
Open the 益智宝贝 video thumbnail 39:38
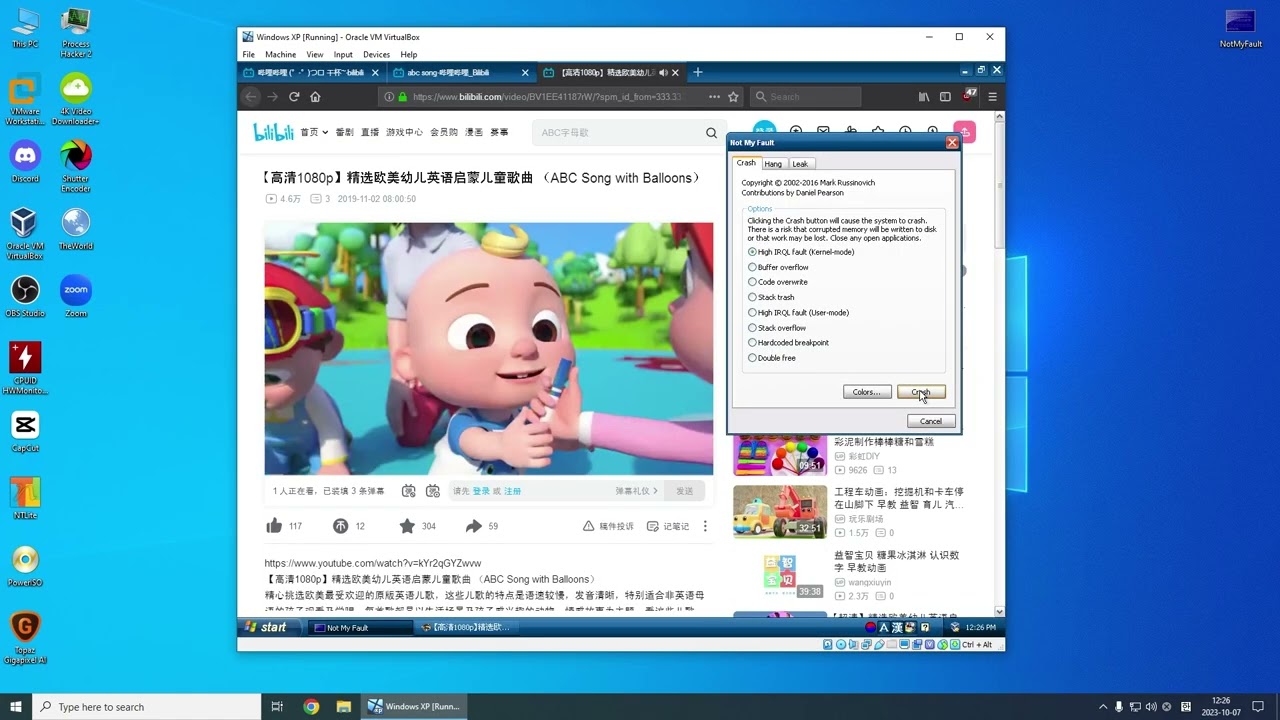coord(780,575)
